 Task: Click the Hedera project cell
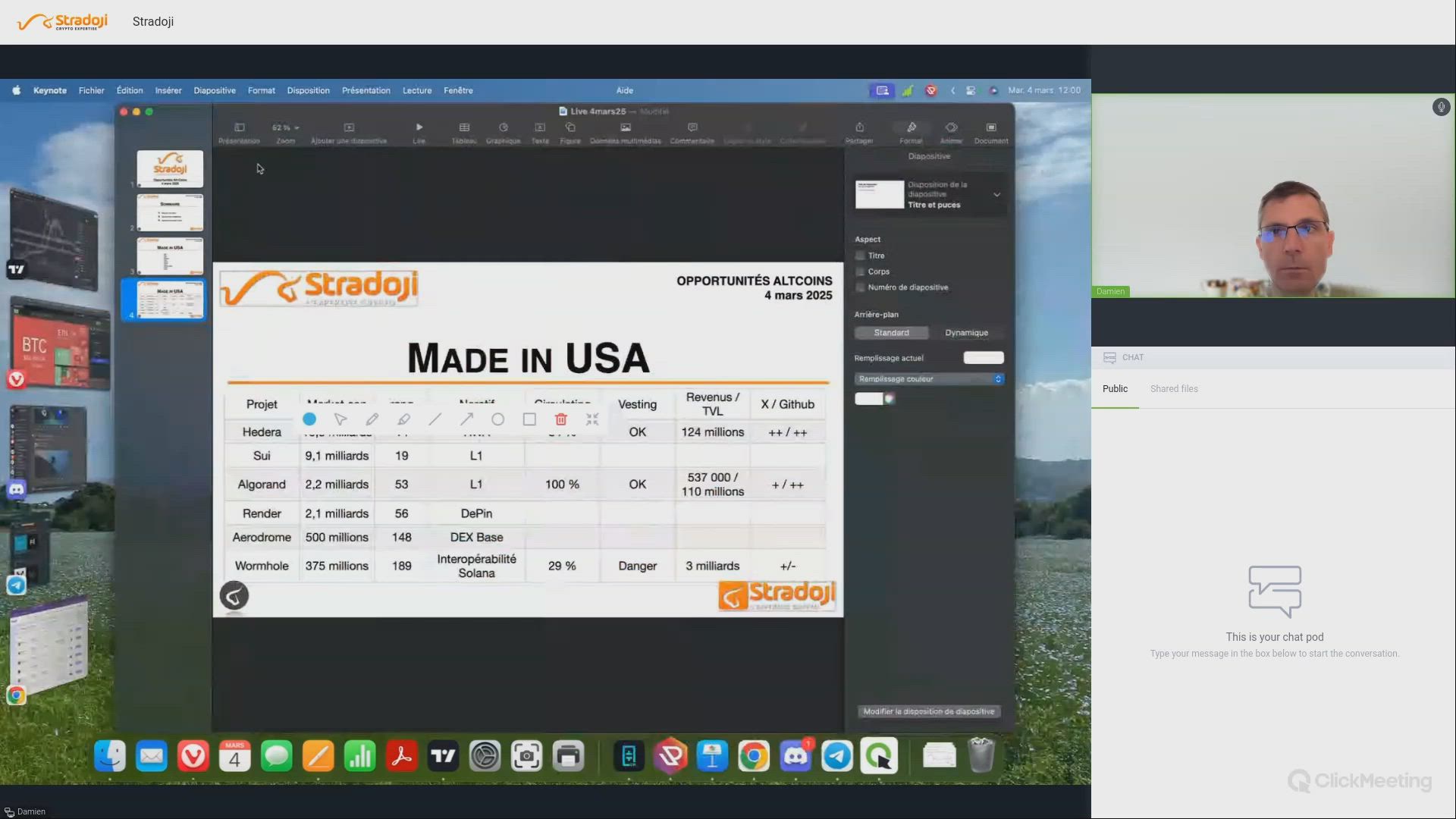(262, 432)
